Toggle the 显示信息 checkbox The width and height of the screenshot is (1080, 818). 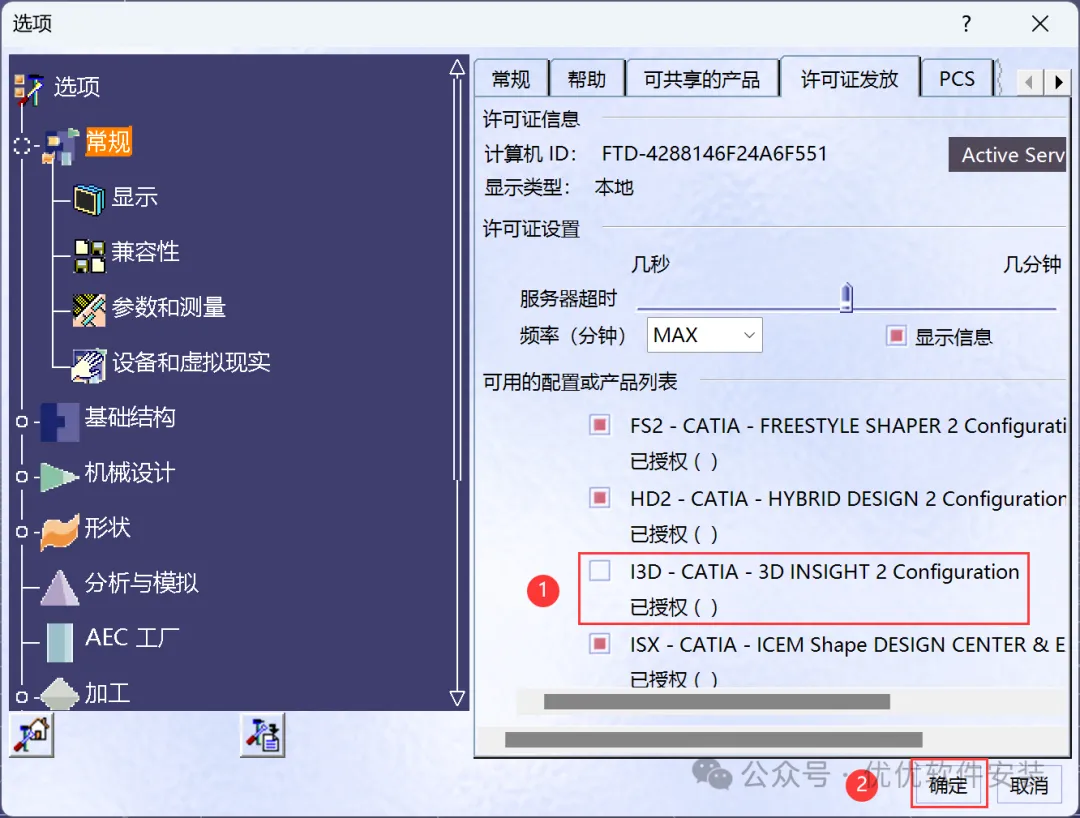pyautogui.click(x=896, y=336)
